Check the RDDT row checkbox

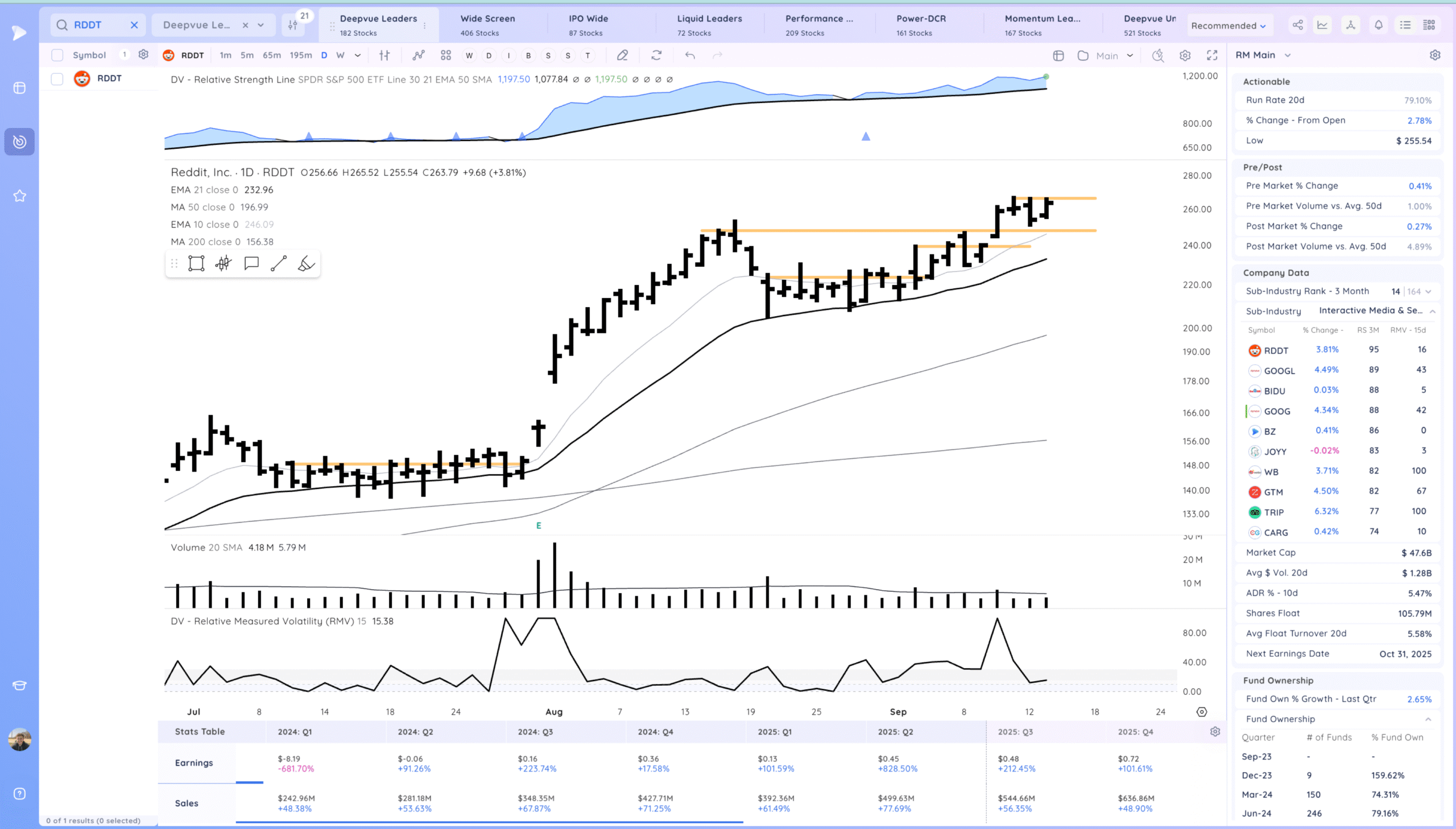(x=57, y=78)
